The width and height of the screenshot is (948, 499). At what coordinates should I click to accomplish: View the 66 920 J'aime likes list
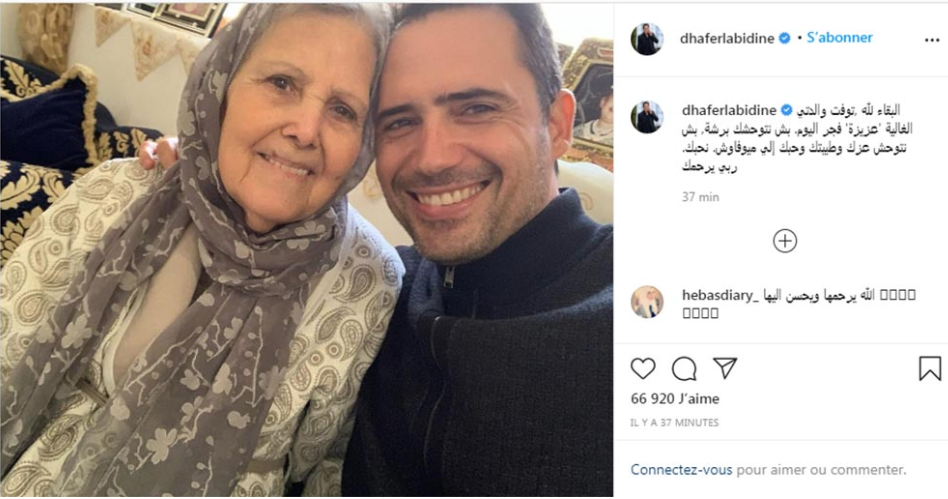675,399
